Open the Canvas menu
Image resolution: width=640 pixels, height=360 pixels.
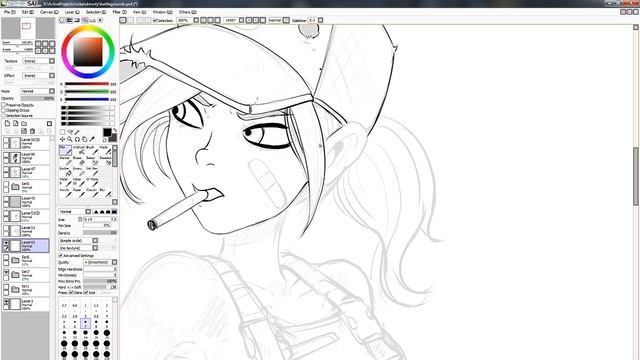click(49, 12)
